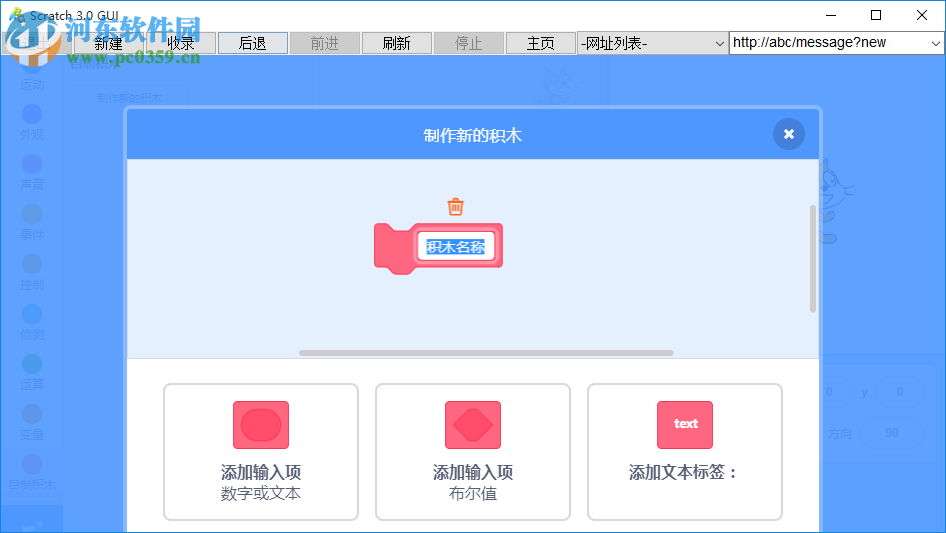The height and width of the screenshot is (533, 946).
Task: Select dimmed 事件 category in sidebar
Action: (x=31, y=222)
